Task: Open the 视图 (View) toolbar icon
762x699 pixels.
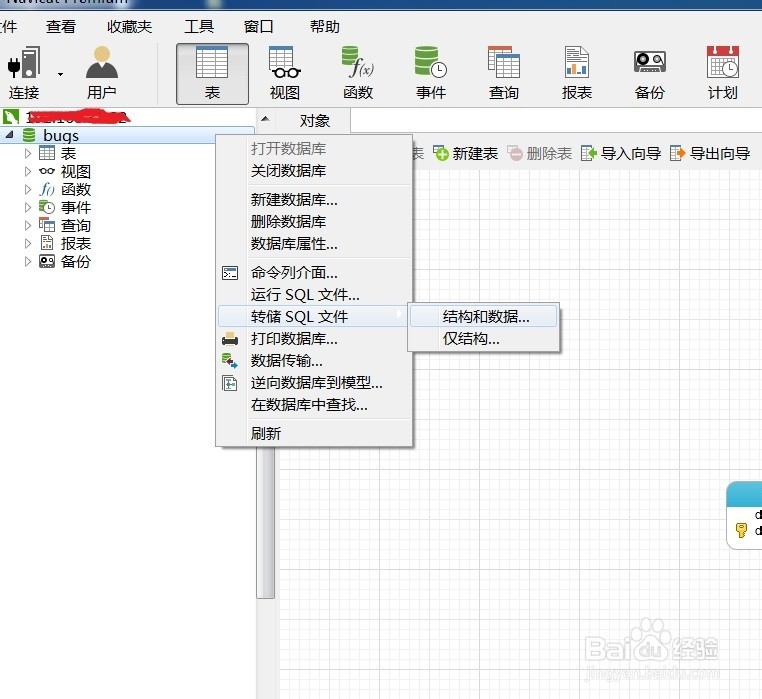Action: click(x=285, y=73)
